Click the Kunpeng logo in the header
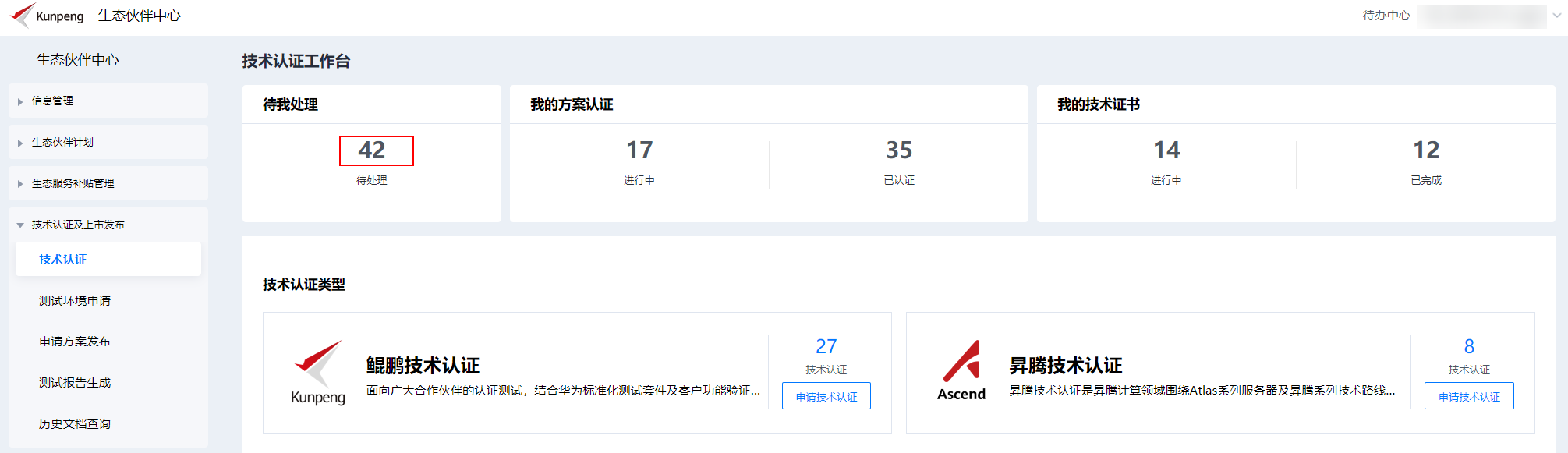Screen dimensions: 1568x453 point(47,16)
